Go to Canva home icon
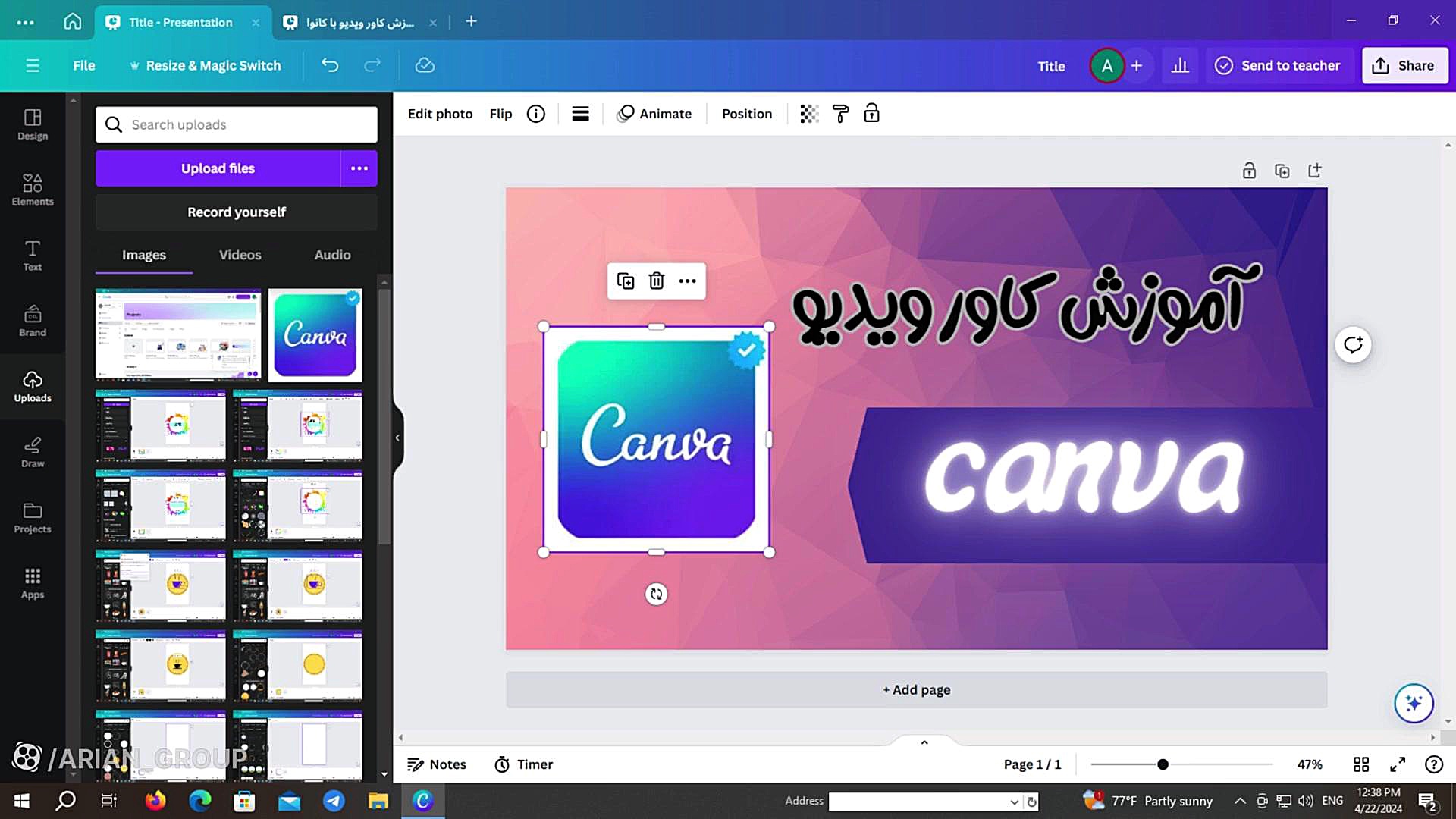Screen dimensions: 1456x819 (x=73, y=21)
